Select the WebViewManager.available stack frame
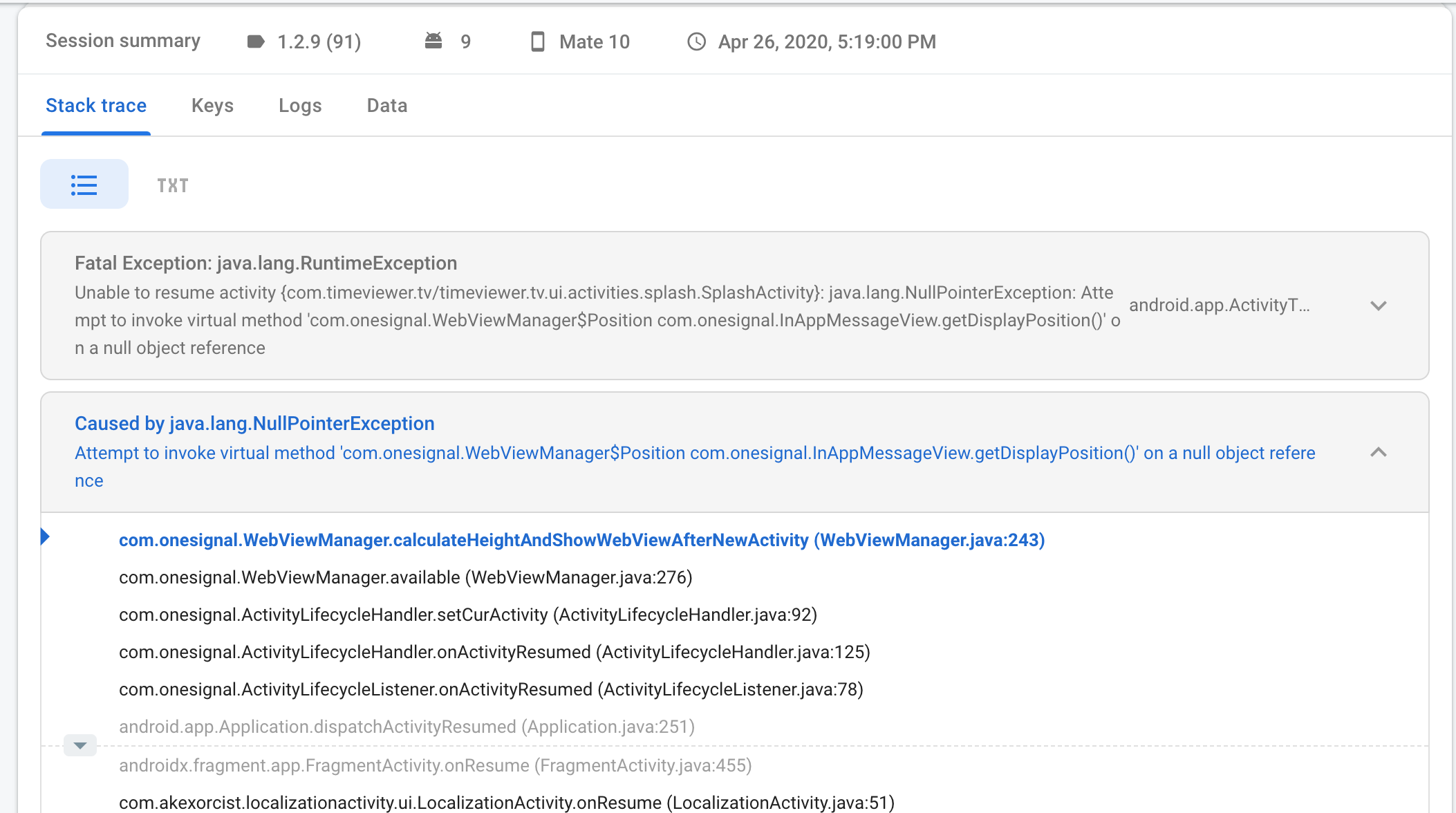The image size is (1456, 813). pos(406,577)
